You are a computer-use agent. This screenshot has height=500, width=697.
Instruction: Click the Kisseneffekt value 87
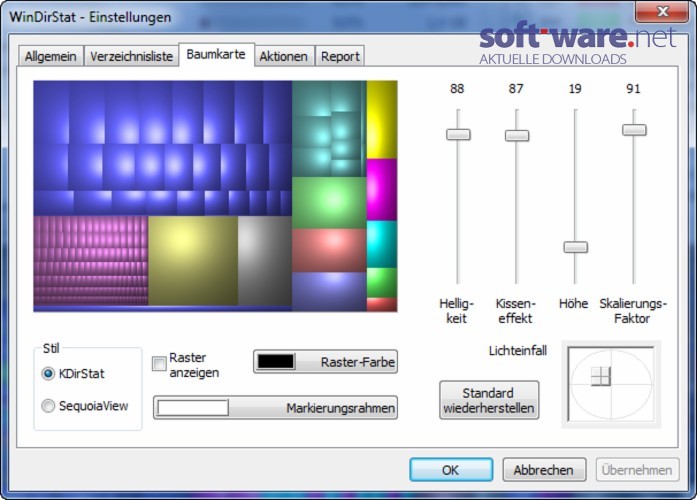pos(516,89)
